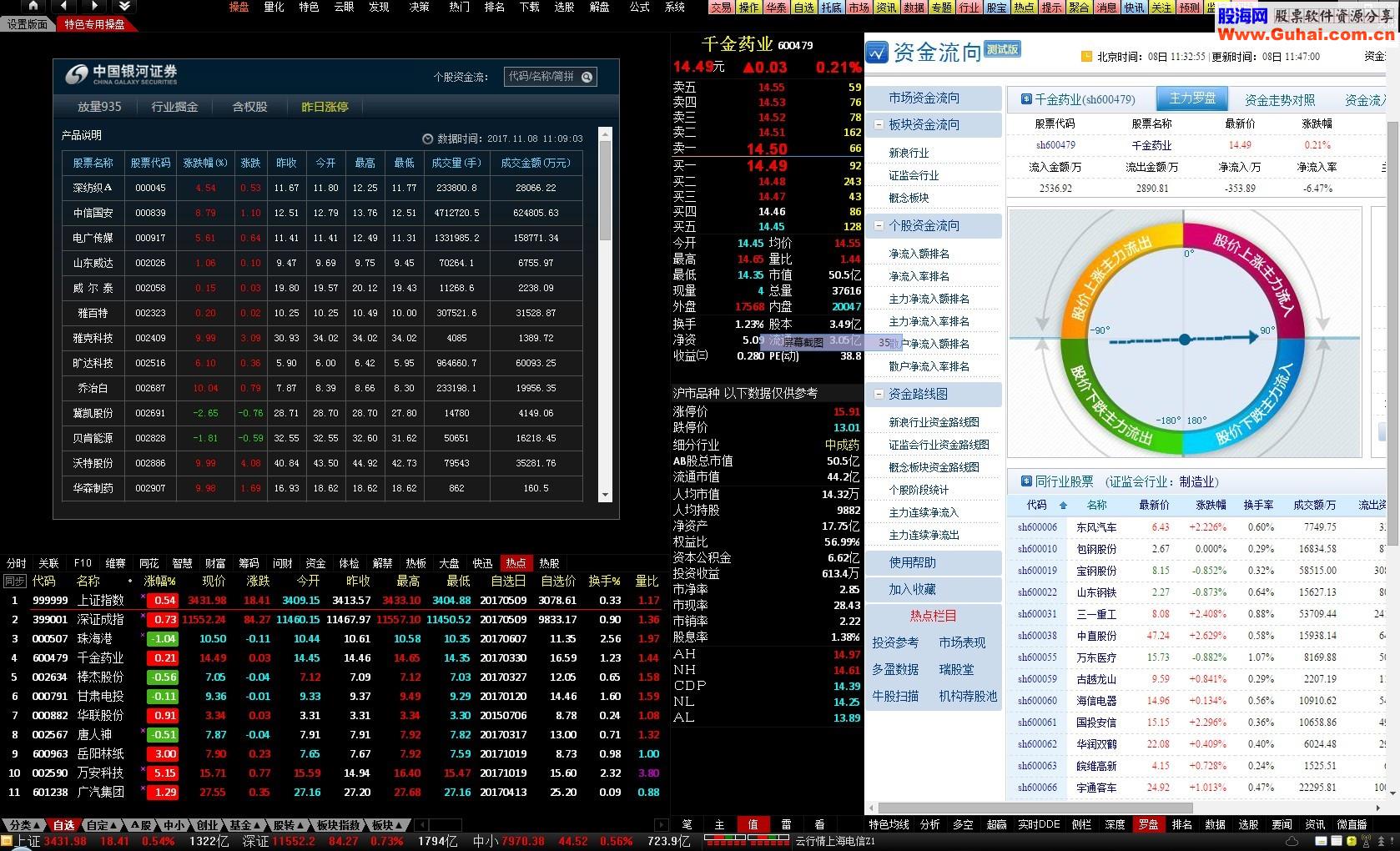Open the 股转 dropdown tab at bottom
This screenshot has width=1400, height=851.
click(x=289, y=825)
